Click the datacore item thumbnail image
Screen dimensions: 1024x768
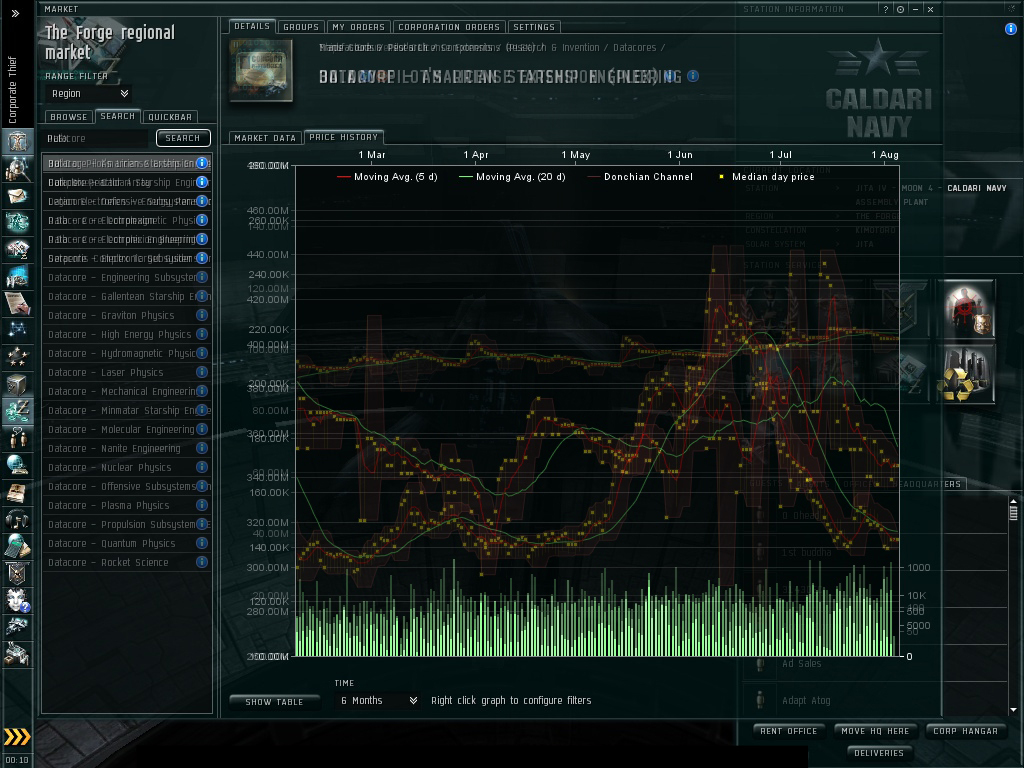261,71
